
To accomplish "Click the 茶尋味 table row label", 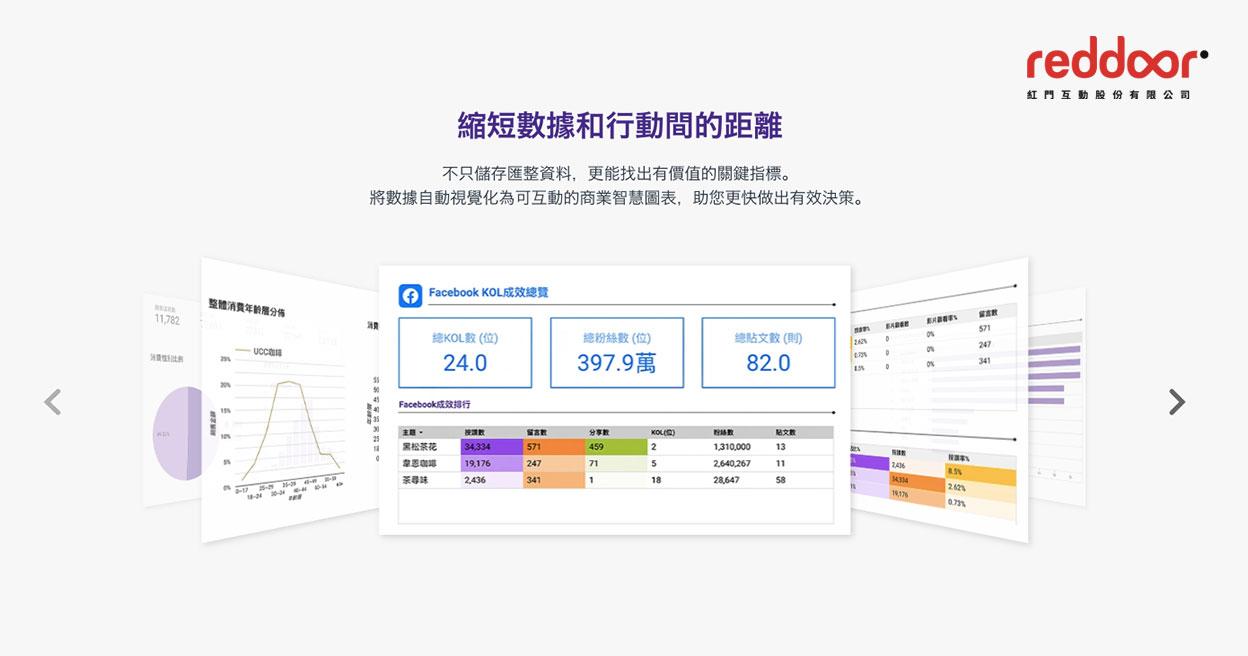I will [416, 480].
